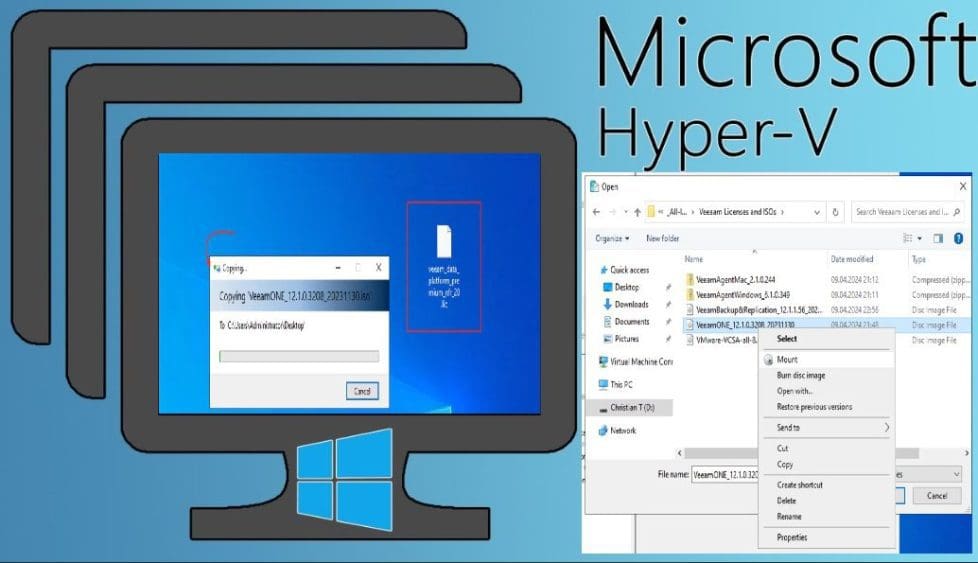Select the VeeamBackup&Replication disc image
The height and width of the screenshot is (563, 978).
tap(753, 310)
